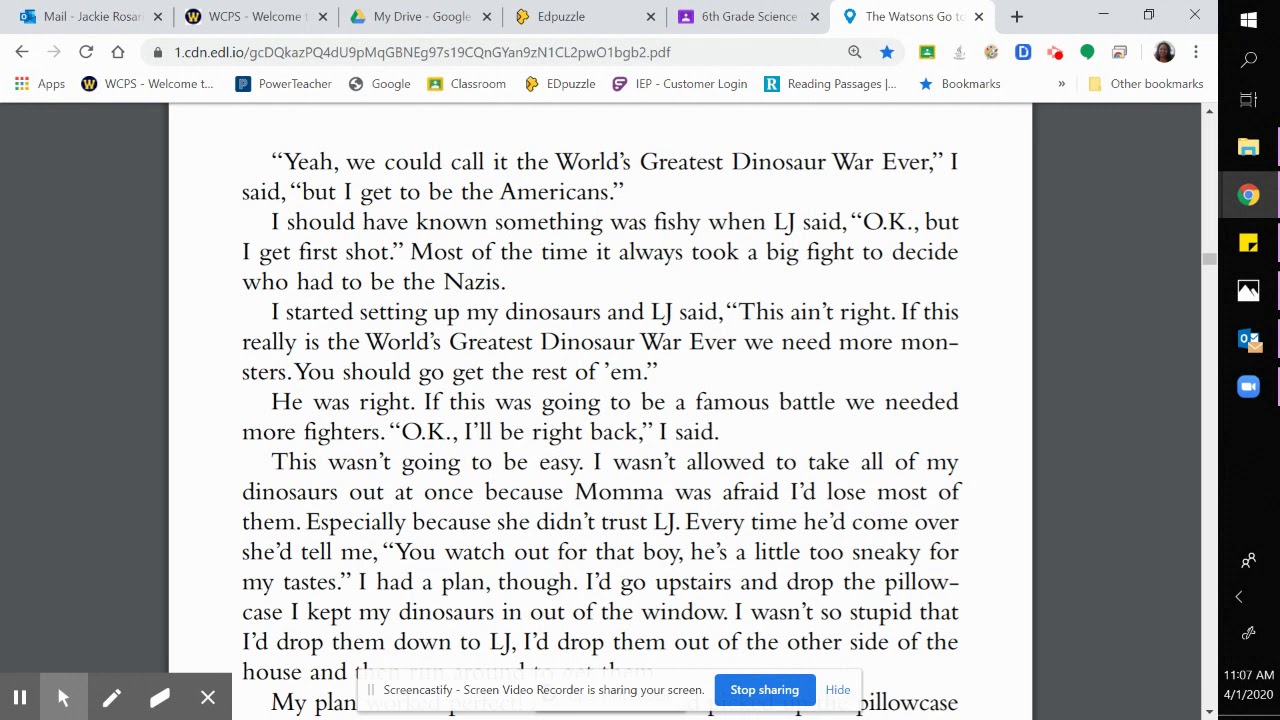Image resolution: width=1280 pixels, height=720 pixels.
Task: Open Windows search
Action: (1249, 61)
